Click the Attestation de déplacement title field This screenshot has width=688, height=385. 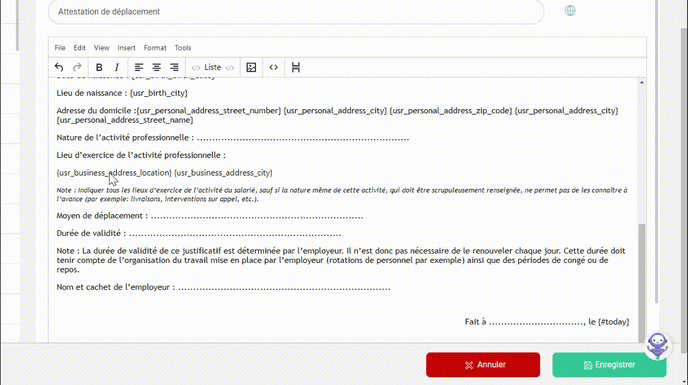[x=296, y=12]
